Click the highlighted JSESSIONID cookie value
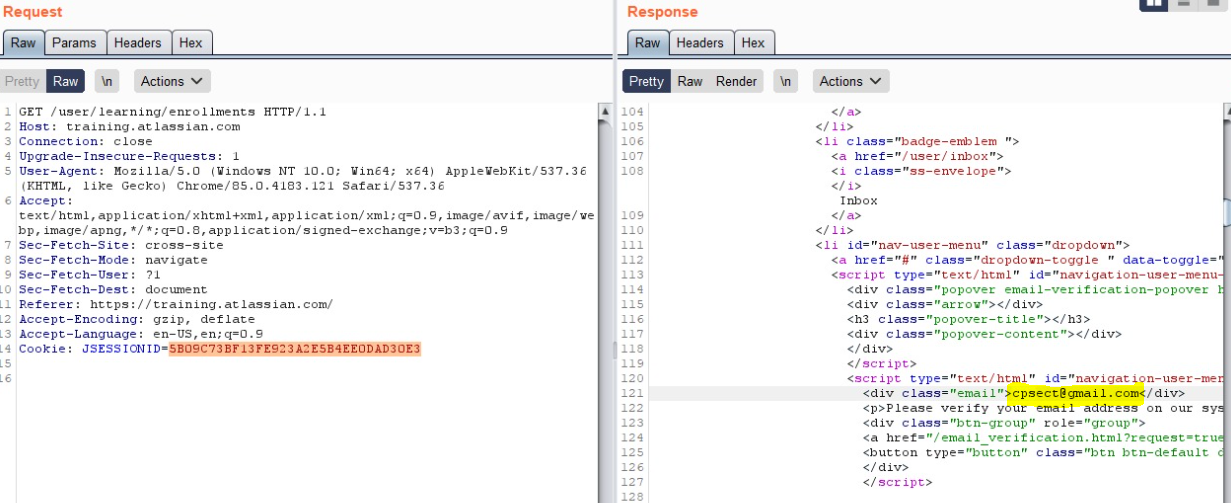1231x503 pixels. click(x=294, y=348)
